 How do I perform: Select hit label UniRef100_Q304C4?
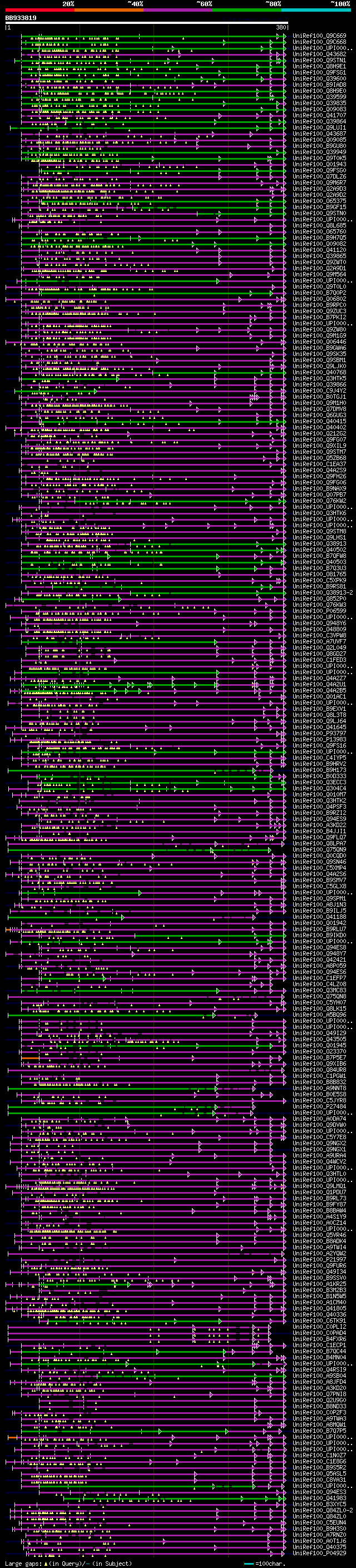[319, 788]
